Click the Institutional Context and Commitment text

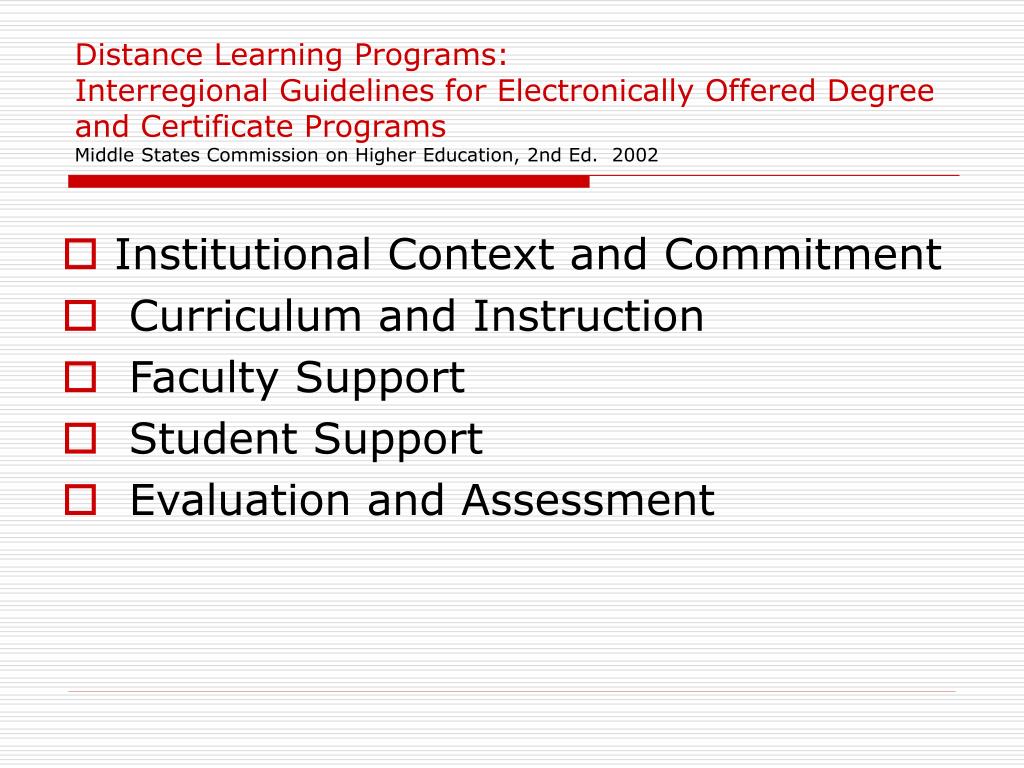click(528, 254)
